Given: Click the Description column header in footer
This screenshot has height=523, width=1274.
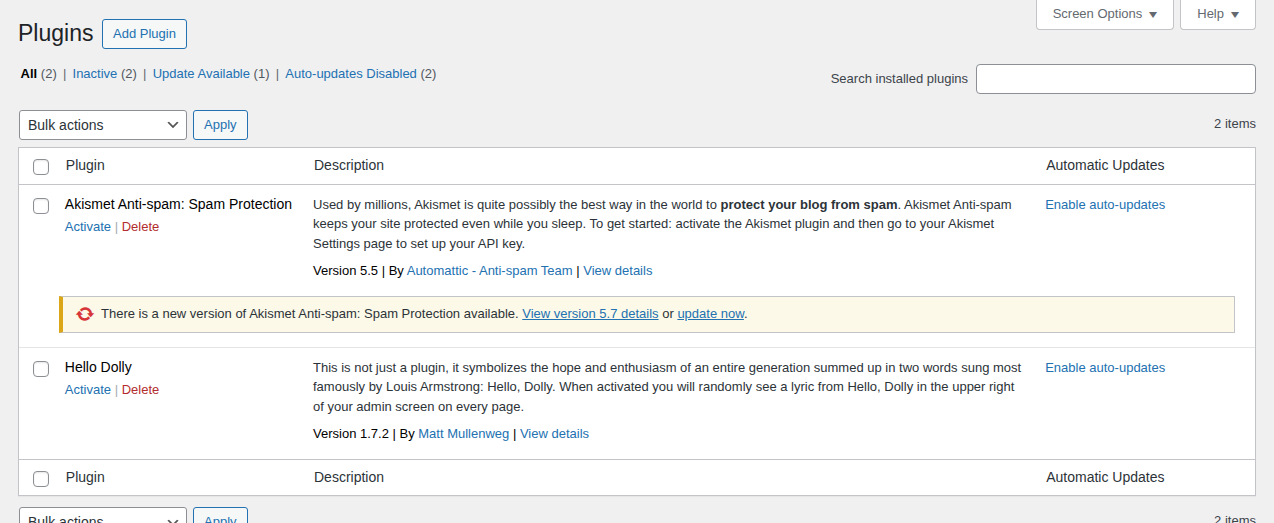Looking at the screenshot, I should 349,478.
